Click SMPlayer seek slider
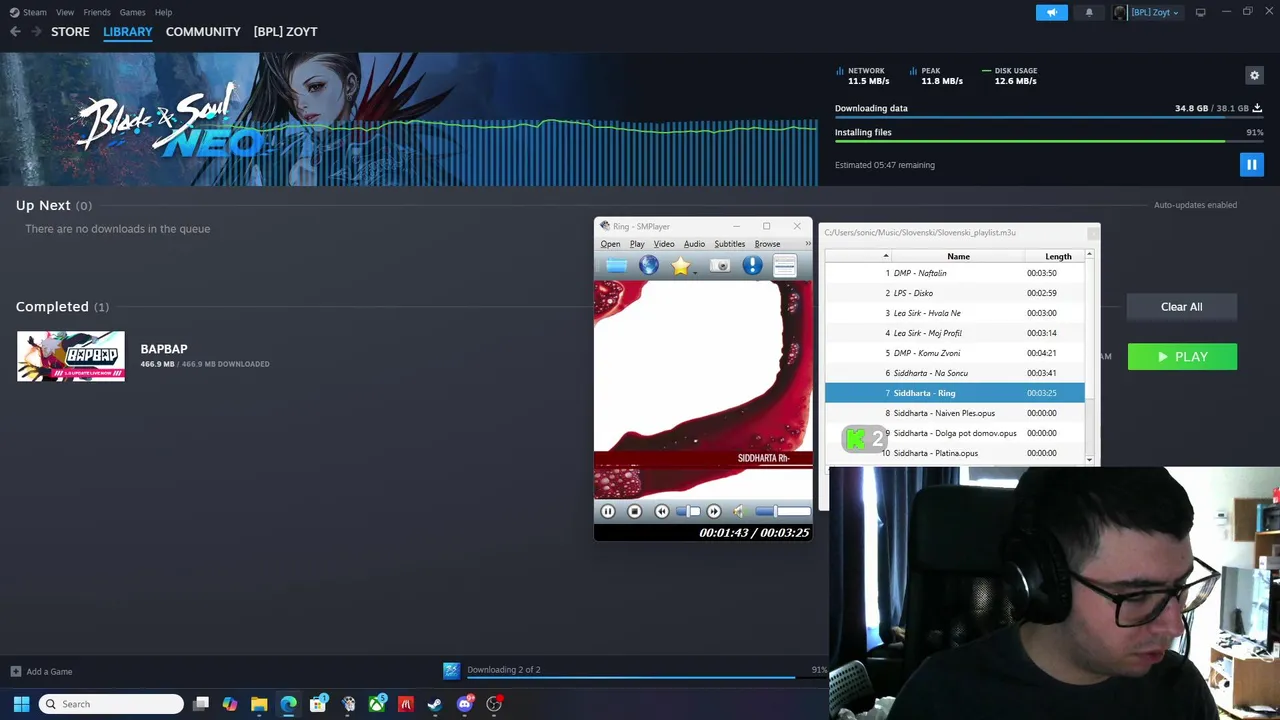 click(x=688, y=511)
